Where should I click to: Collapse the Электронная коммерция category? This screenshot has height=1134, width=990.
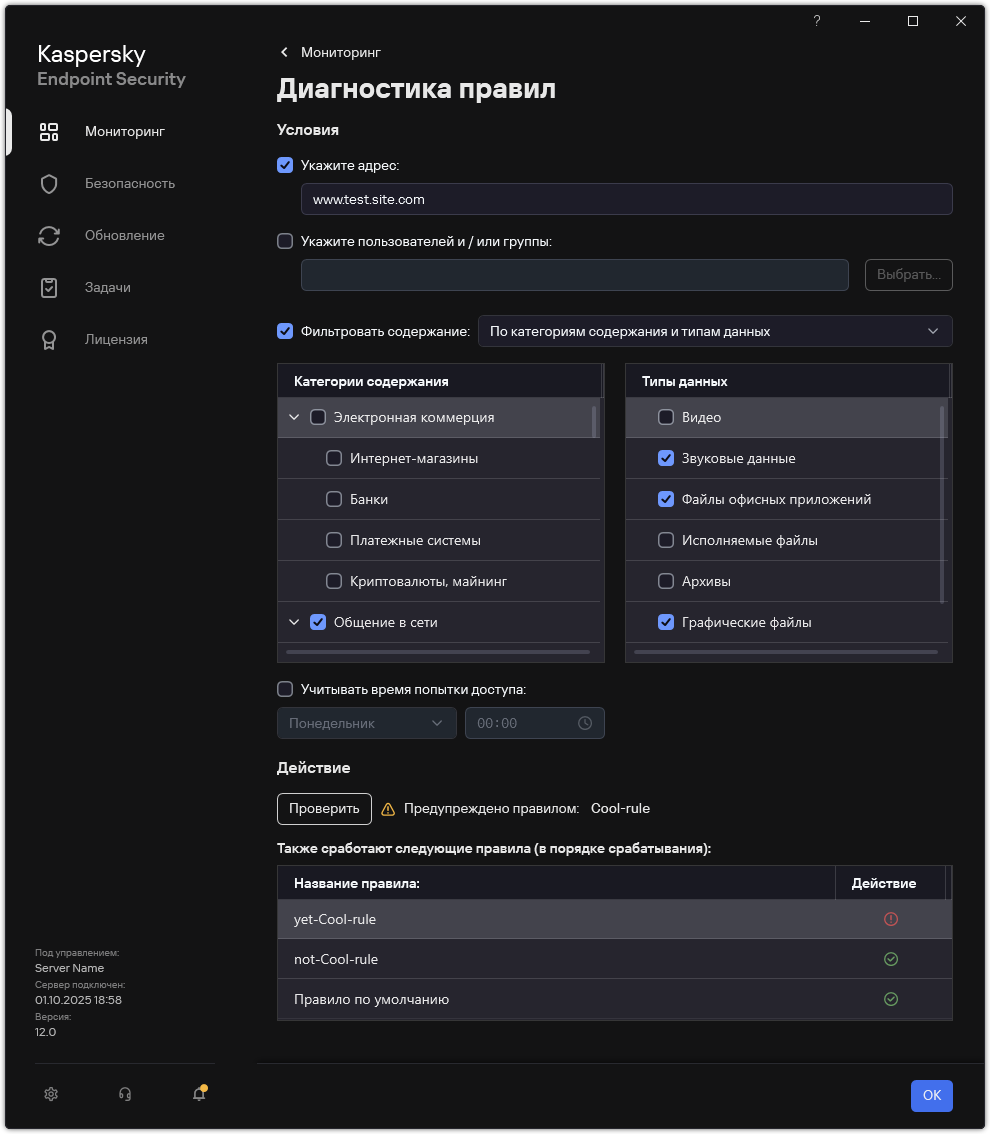(294, 417)
